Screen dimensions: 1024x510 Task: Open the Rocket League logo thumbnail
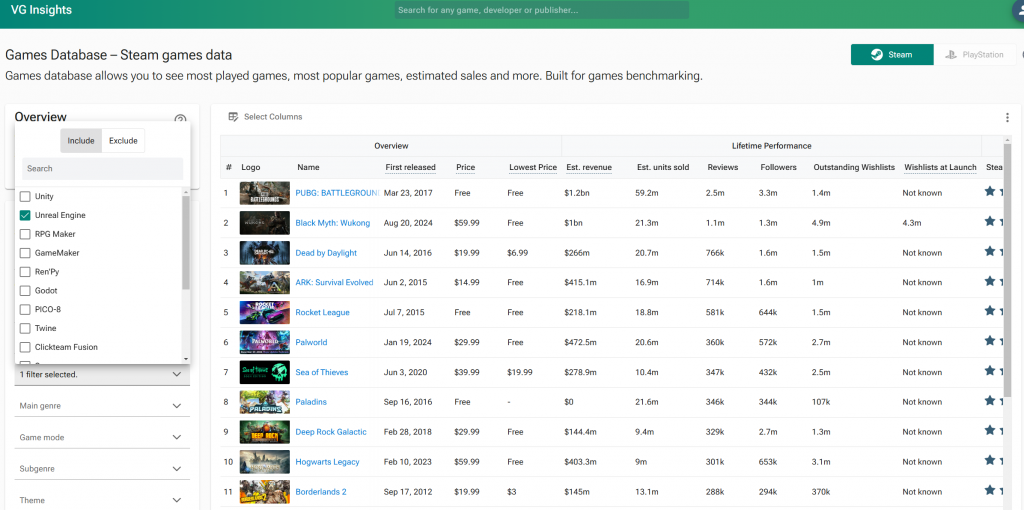[x=264, y=312]
